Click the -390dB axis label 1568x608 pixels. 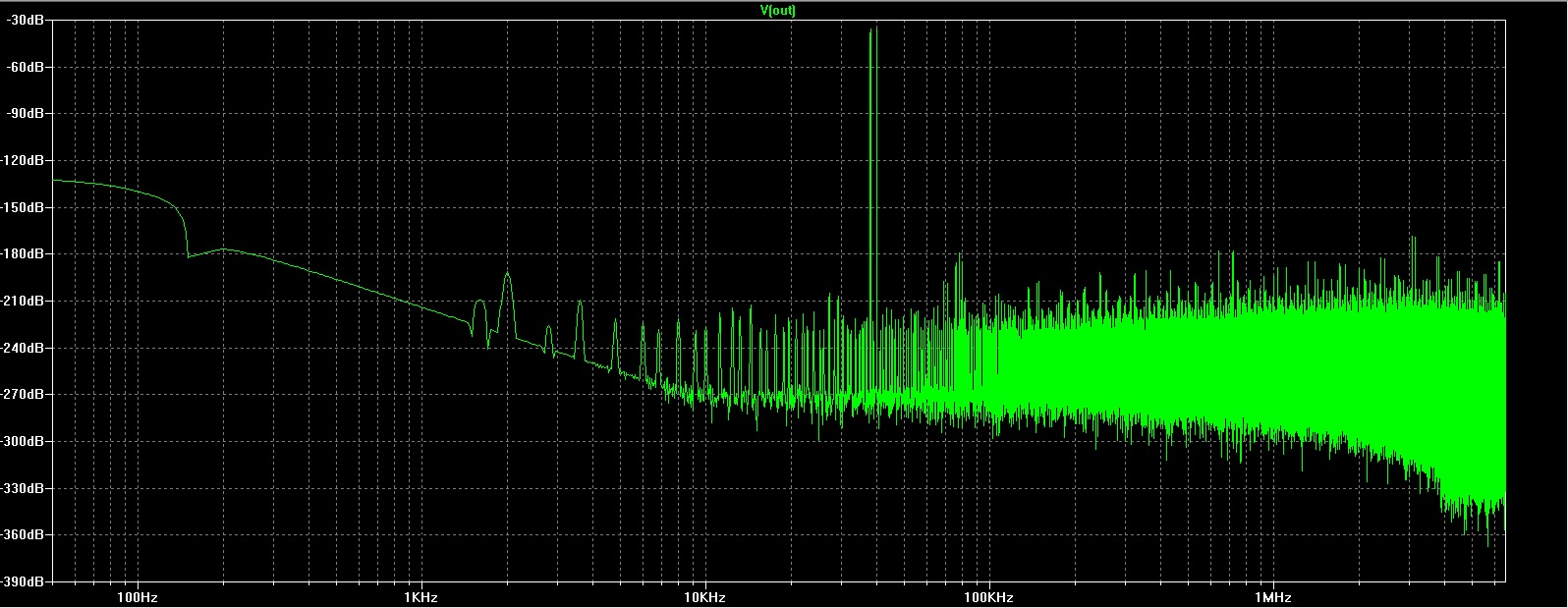[x=22, y=582]
